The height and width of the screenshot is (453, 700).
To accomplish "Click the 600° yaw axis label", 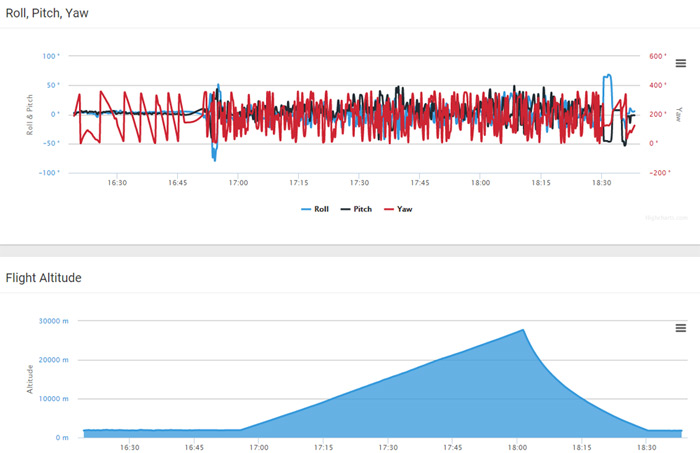I will tap(658, 56).
